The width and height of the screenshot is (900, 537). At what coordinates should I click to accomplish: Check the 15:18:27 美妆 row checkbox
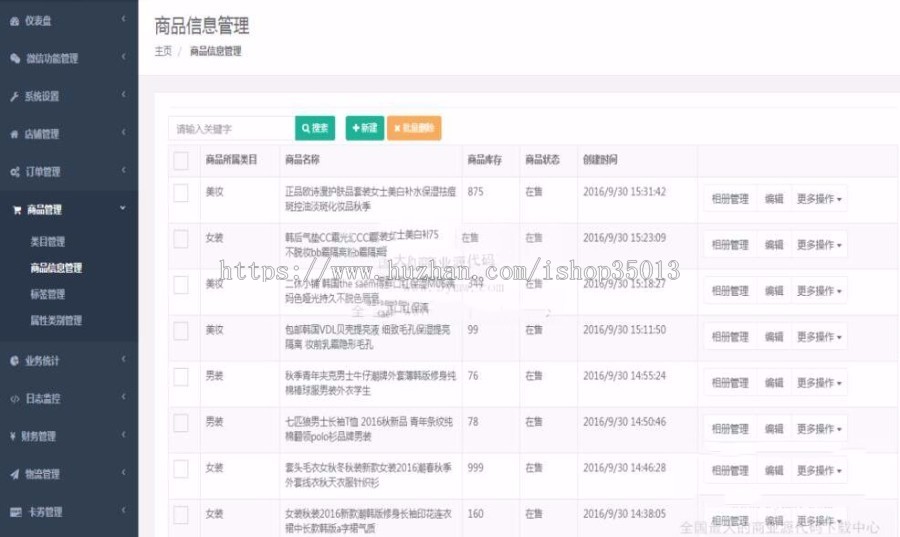pos(181,285)
